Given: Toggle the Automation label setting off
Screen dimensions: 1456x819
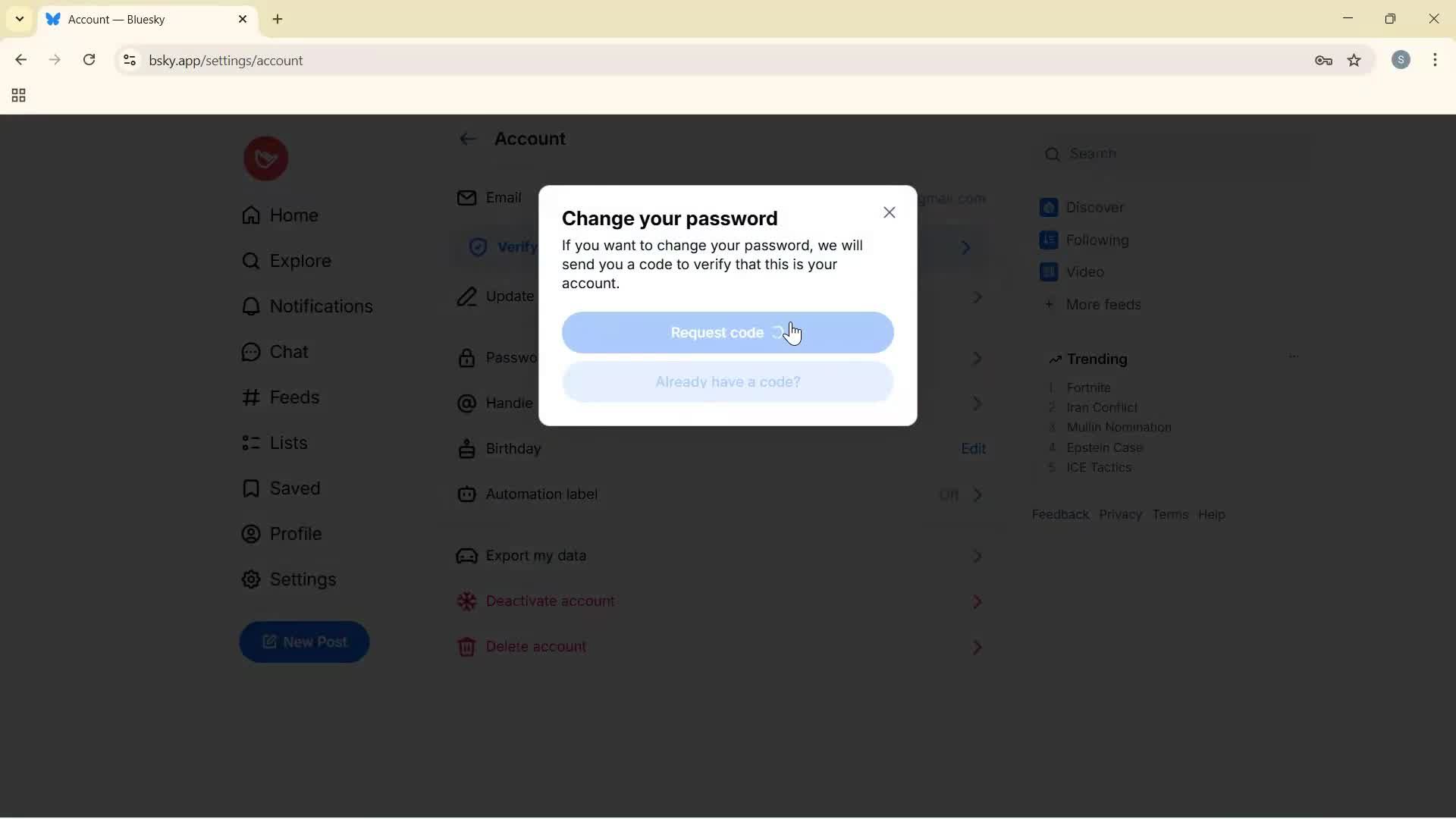Looking at the screenshot, I should tap(949, 494).
